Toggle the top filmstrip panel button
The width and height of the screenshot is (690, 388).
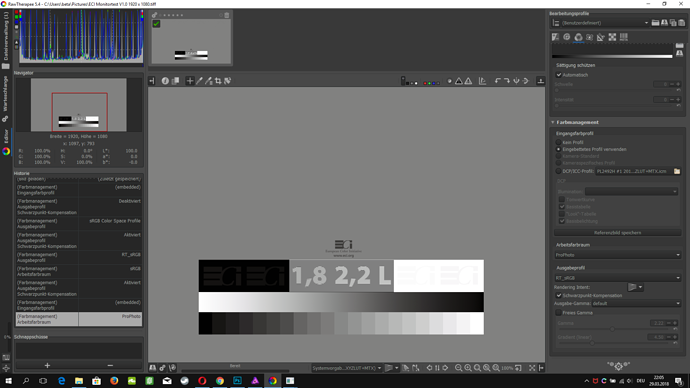tap(540, 81)
